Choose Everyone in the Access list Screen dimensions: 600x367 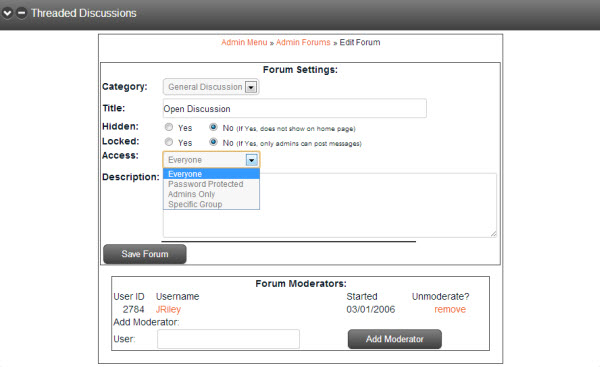tap(211, 174)
